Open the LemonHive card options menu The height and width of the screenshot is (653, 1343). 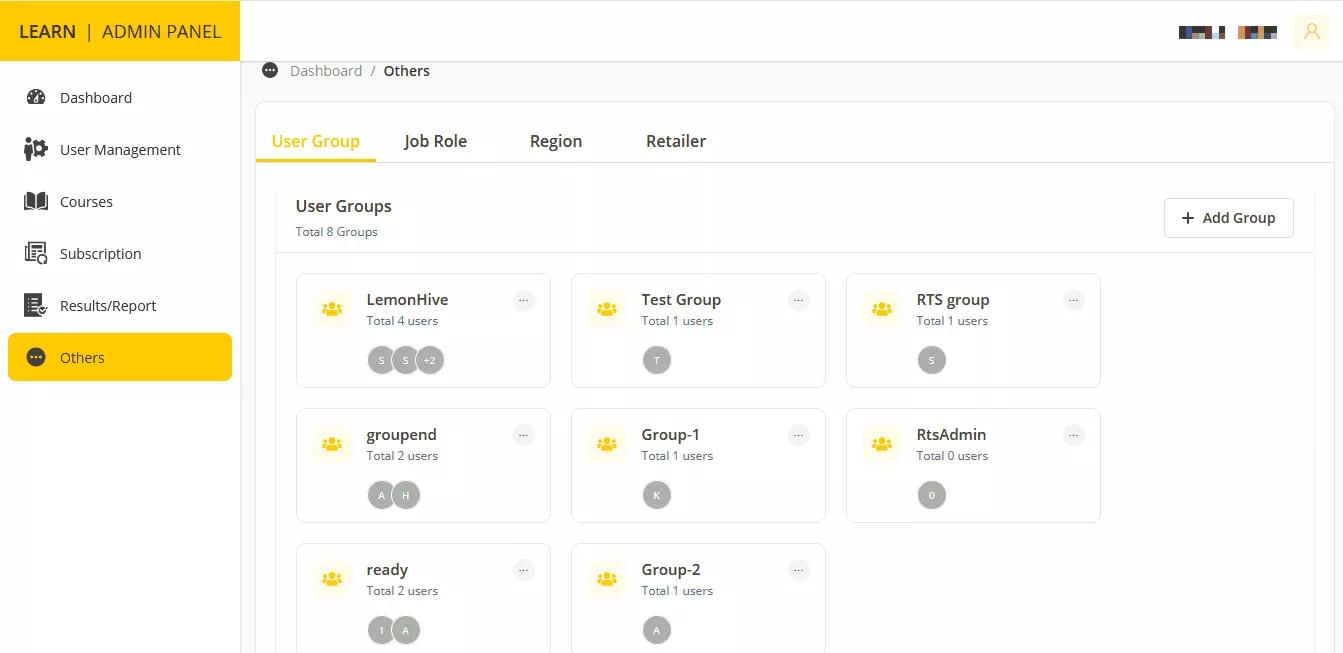click(x=524, y=300)
